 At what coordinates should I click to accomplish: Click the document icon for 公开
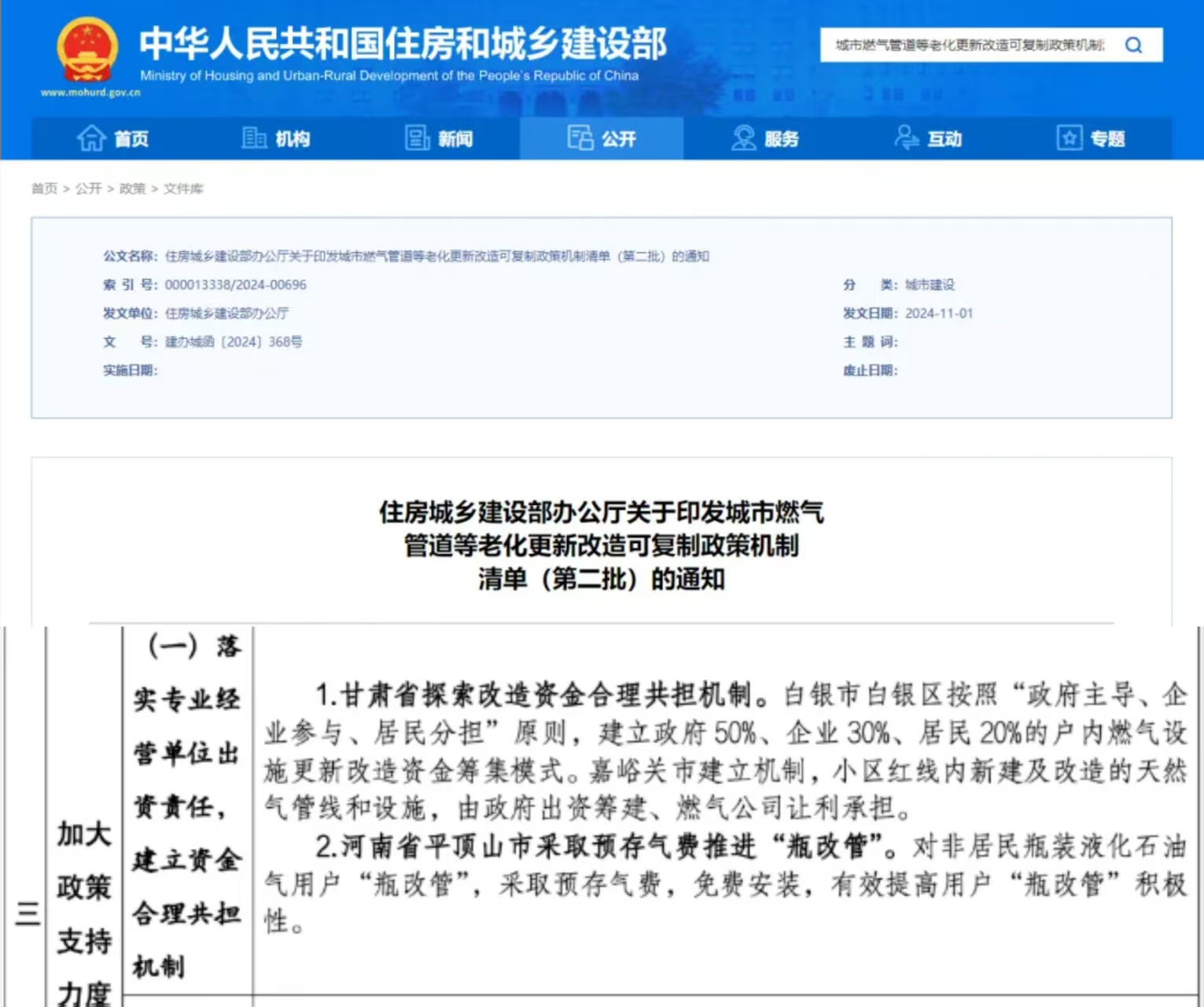[x=580, y=138]
